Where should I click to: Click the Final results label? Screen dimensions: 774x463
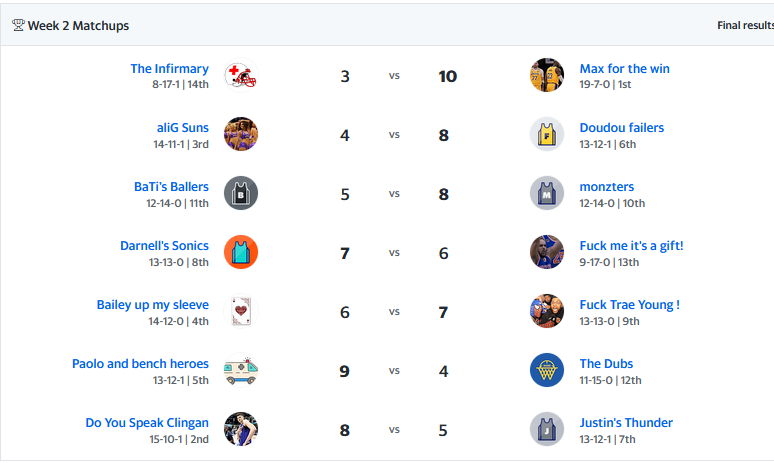tap(744, 26)
